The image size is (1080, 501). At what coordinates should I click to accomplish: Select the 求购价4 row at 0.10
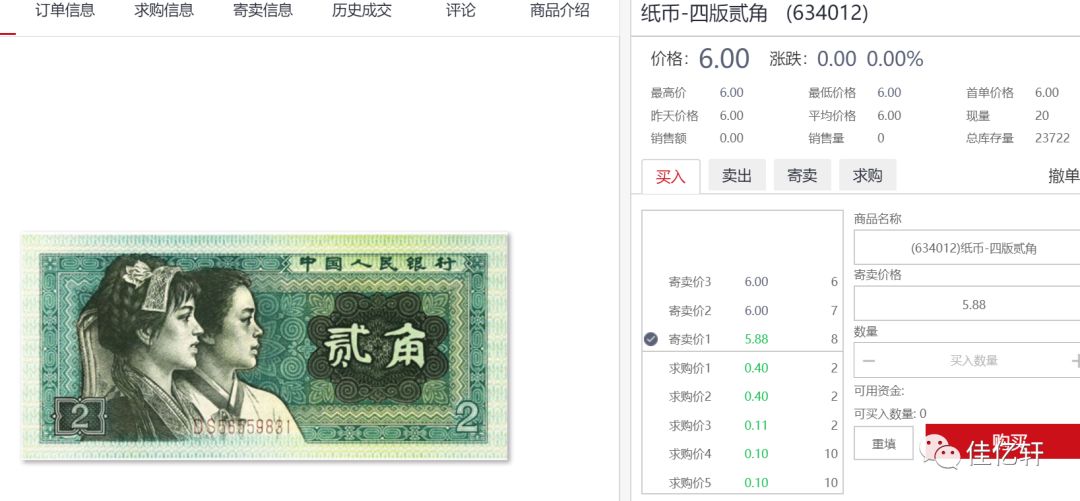pos(742,453)
